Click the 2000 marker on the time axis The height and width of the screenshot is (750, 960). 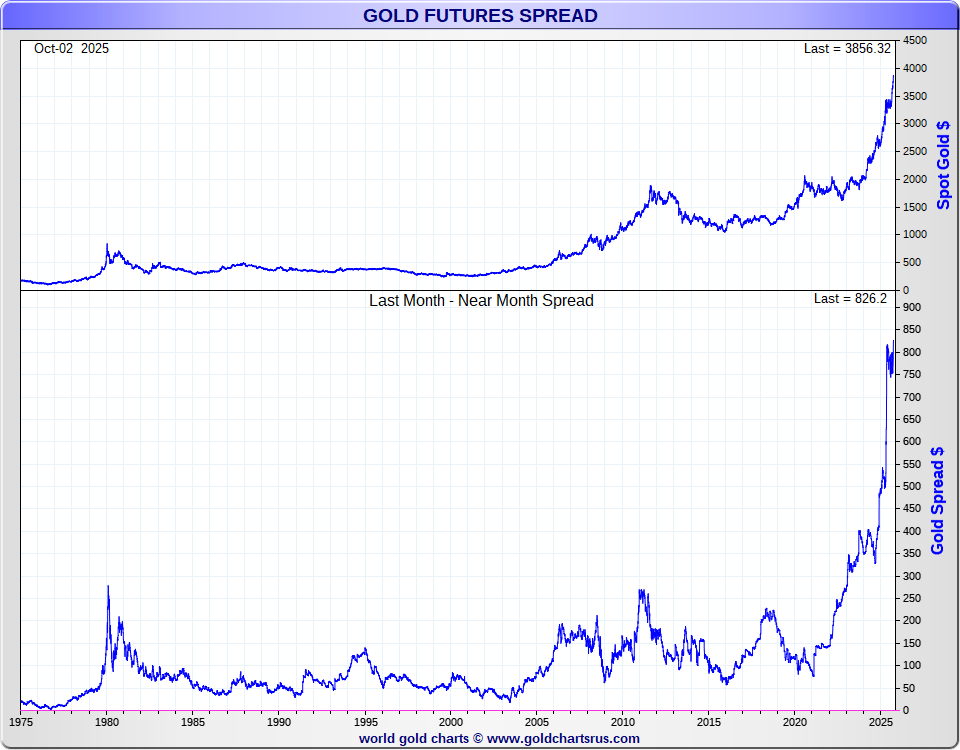pyautogui.click(x=451, y=722)
